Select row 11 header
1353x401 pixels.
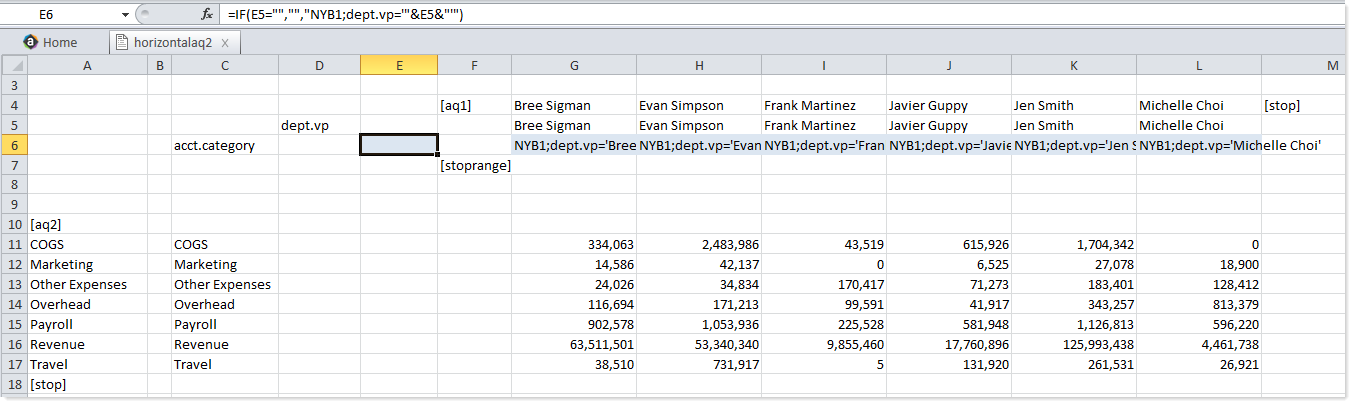[14, 244]
